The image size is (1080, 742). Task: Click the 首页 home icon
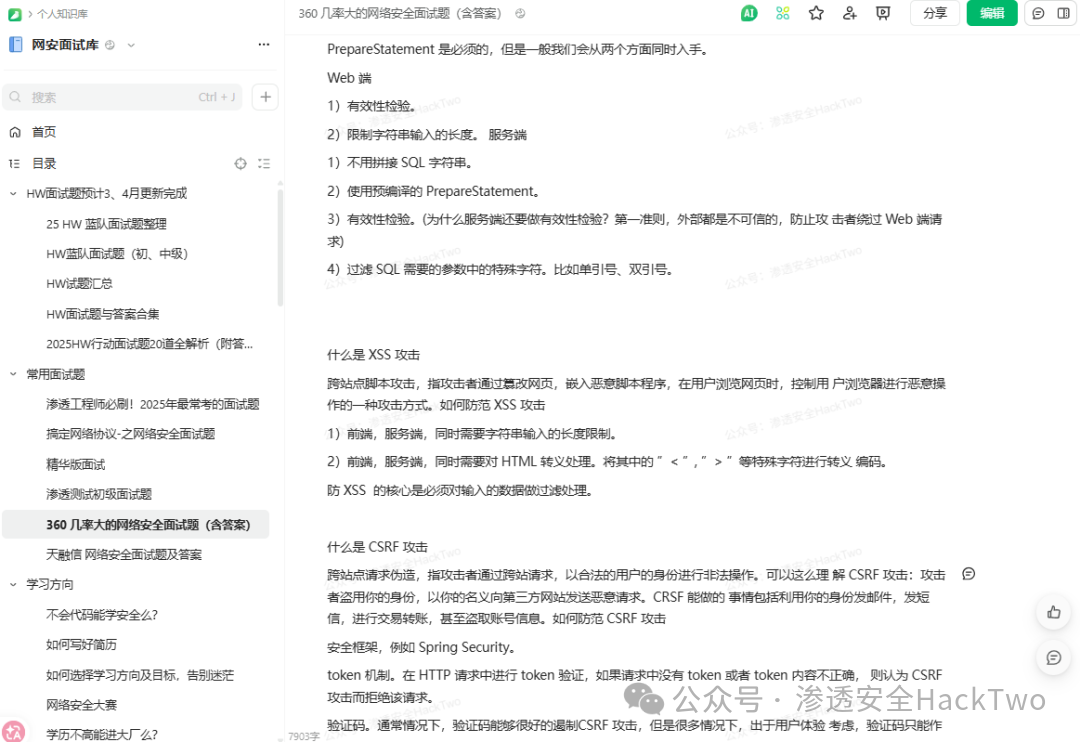[x=14, y=132]
